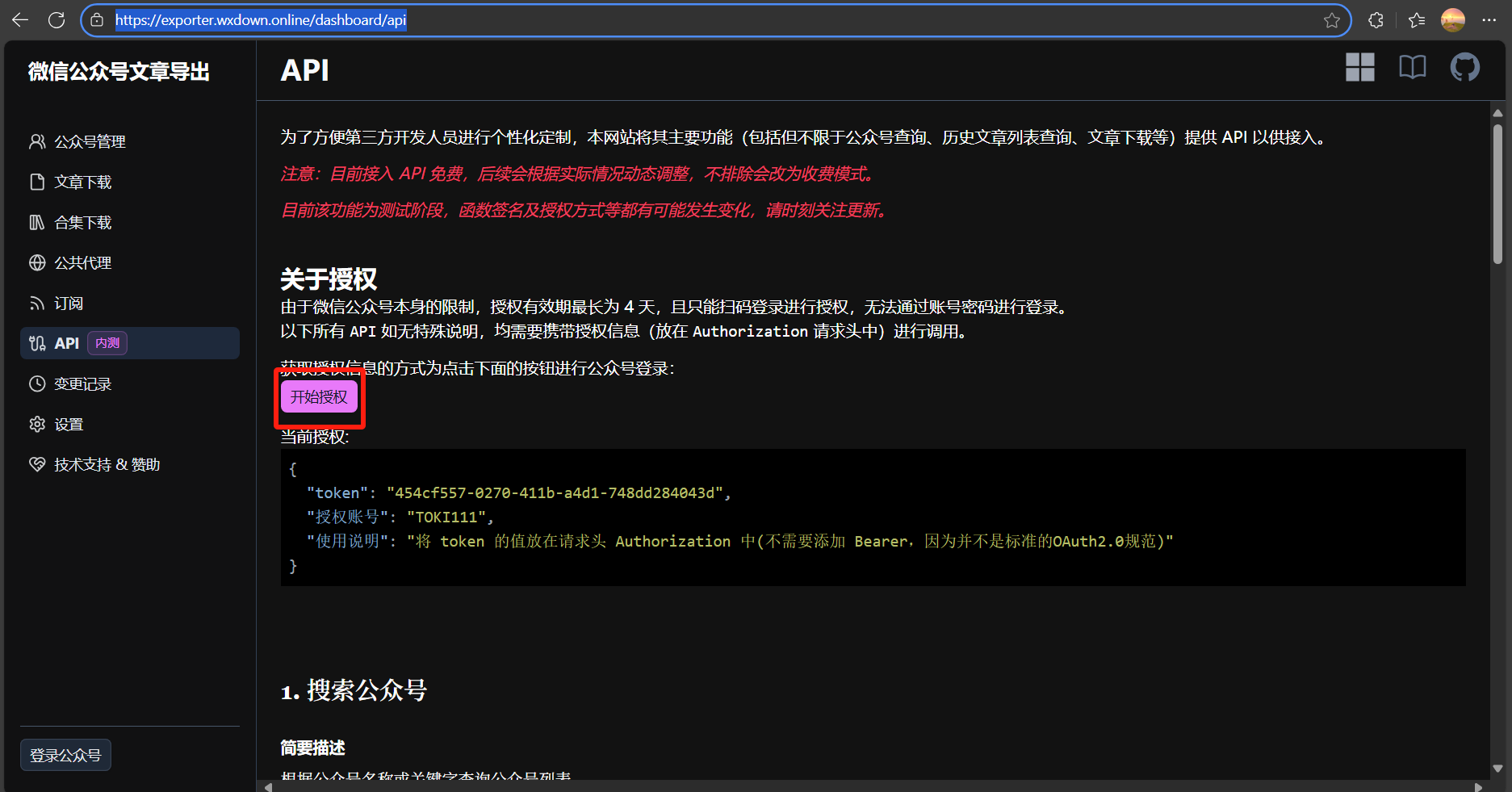The height and width of the screenshot is (792, 1512).
Task: Open documentation via book icon
Action: pyautogui.click(x=1413, y=67)
